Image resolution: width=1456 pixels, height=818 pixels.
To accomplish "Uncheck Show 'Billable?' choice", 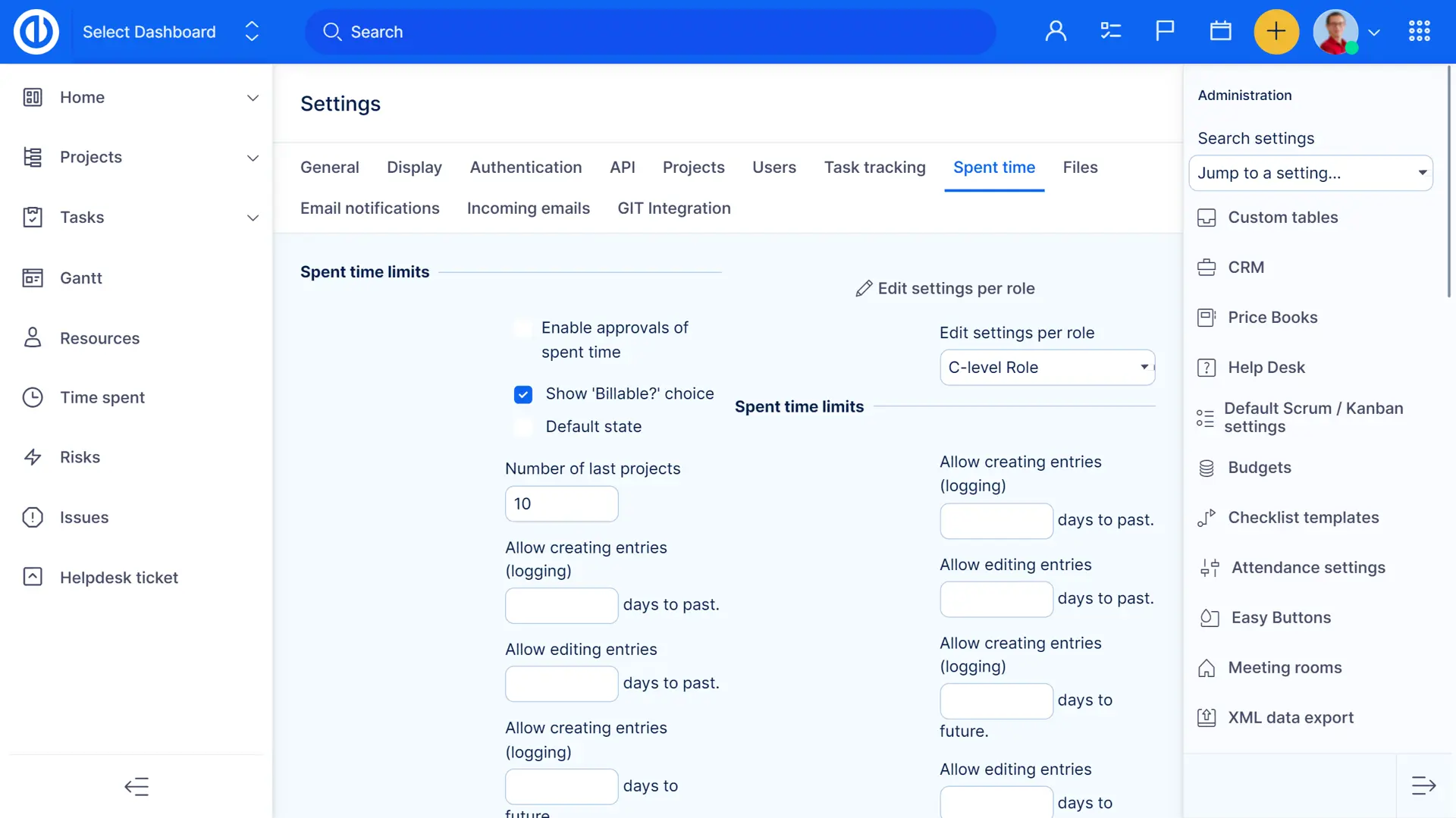I will click(523, 394).
